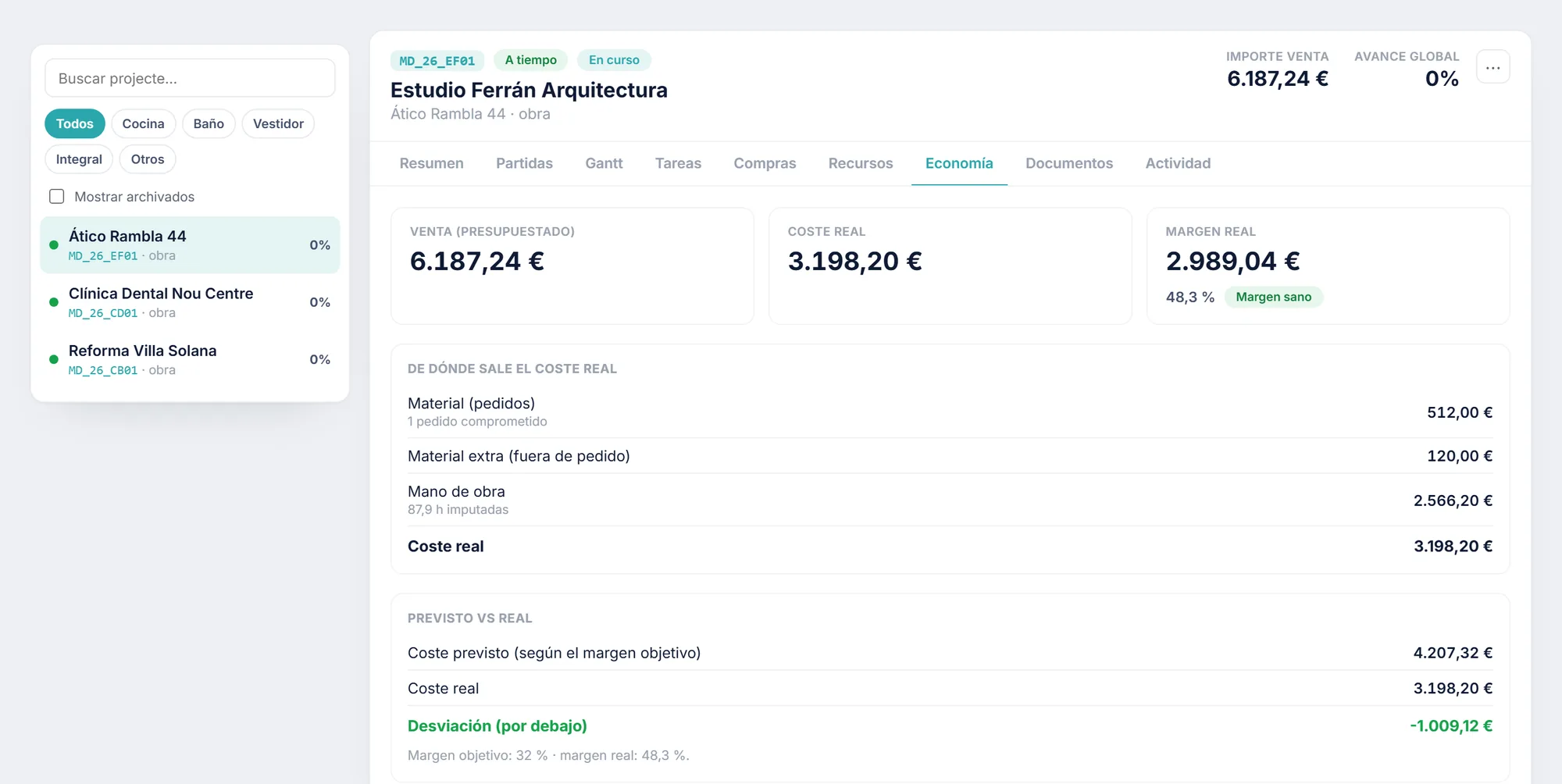Go to the Tareas tab

click(x=678, y=163)
